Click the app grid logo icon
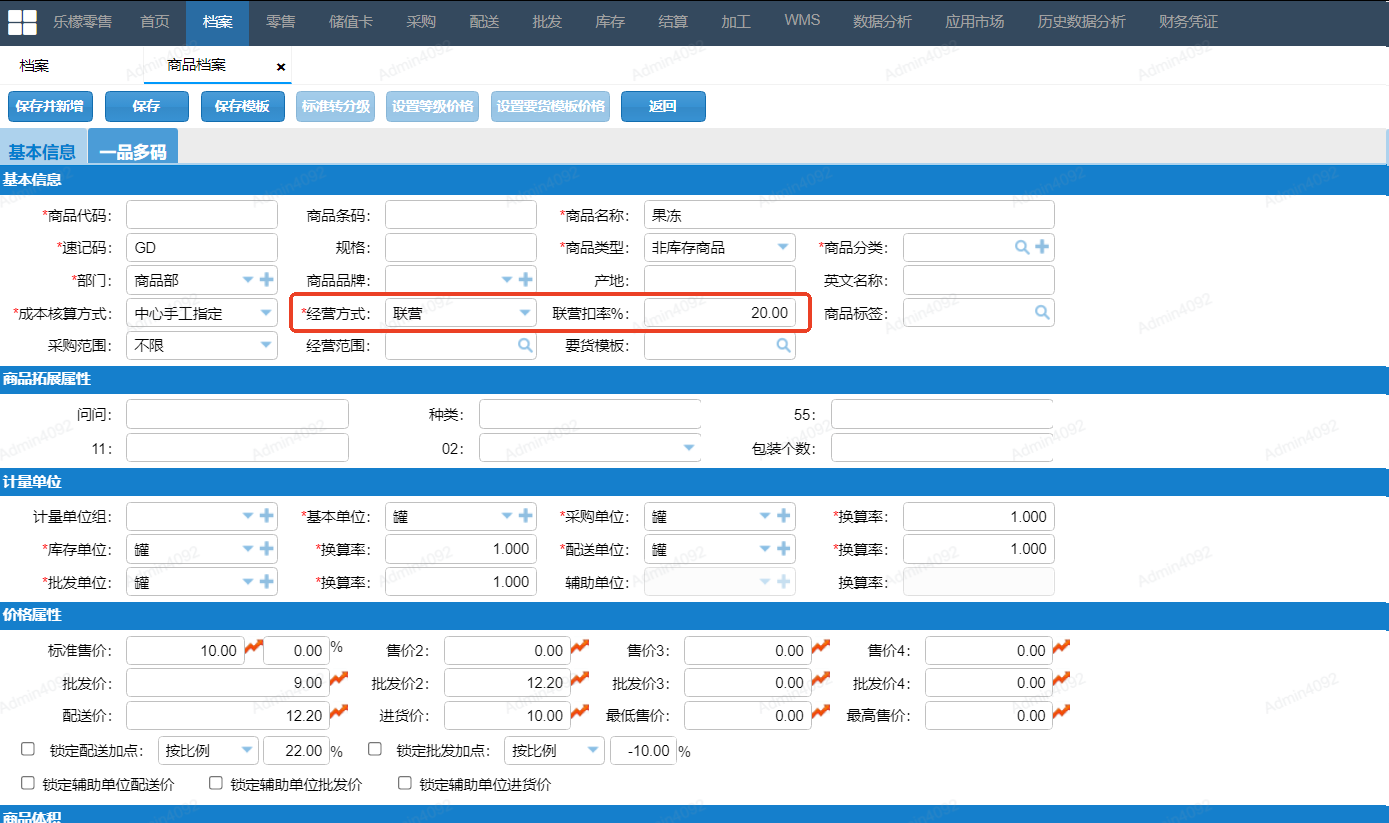Screen dimensions: 1389x823 tap(22, 21)
